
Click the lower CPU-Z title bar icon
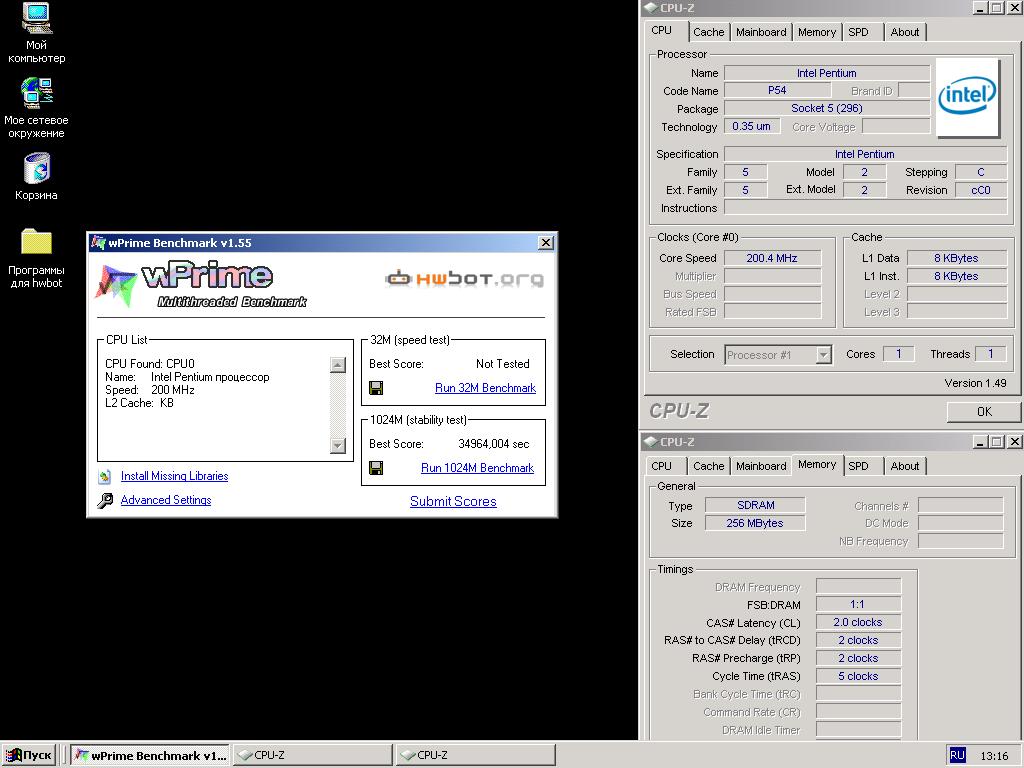tap(650, 442)
